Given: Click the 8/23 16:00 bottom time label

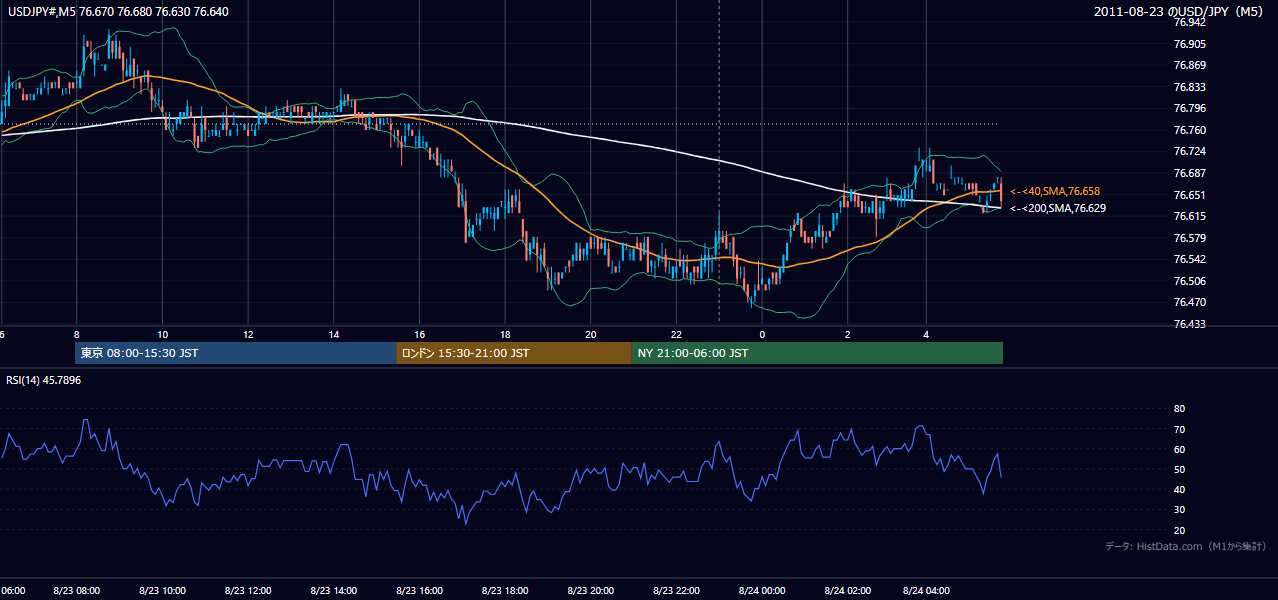Looking at the screenshot, I should [x=419, y=590].
